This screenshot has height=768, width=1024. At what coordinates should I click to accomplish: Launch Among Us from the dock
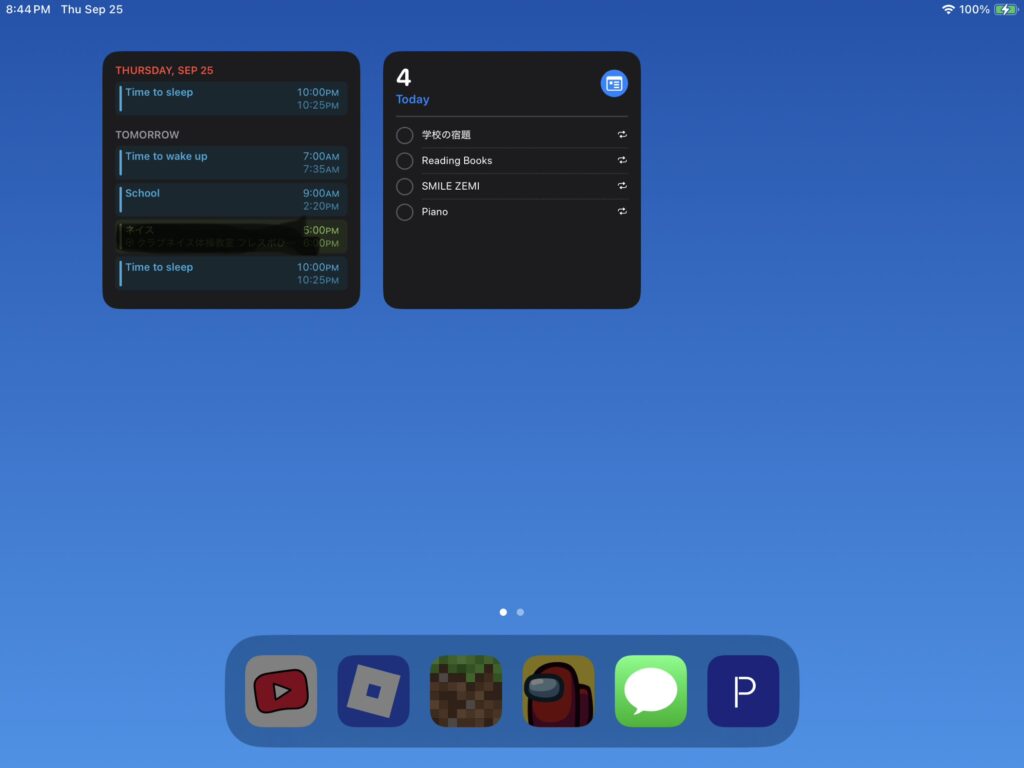point(558,691)
